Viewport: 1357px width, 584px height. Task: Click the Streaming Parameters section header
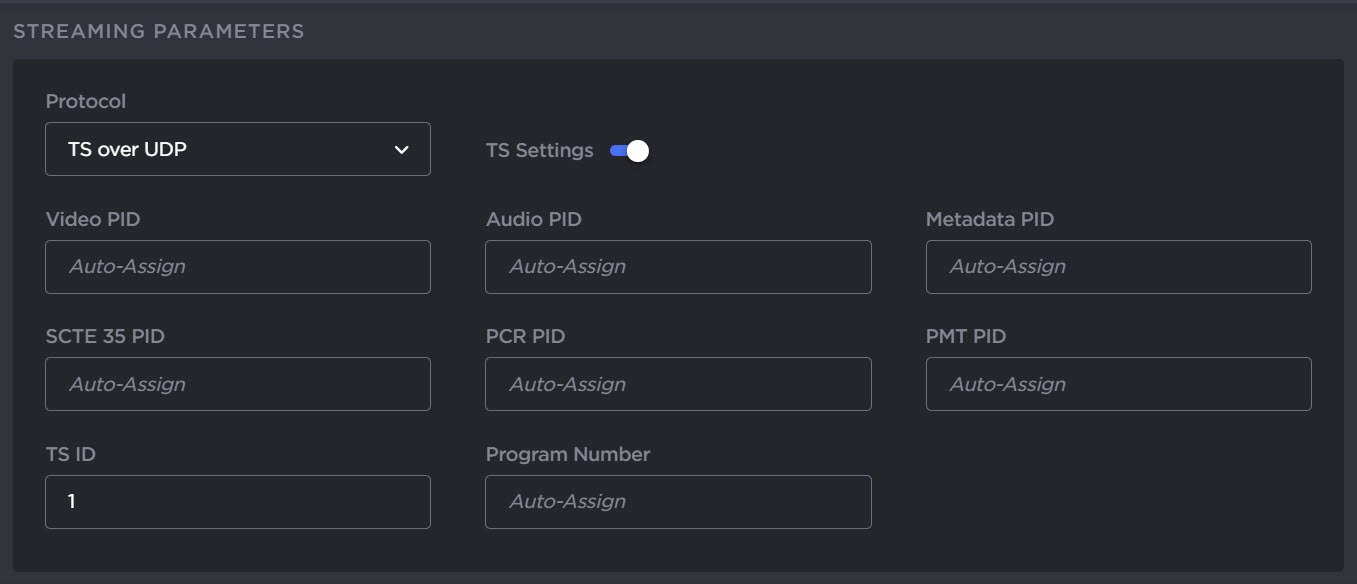pos(158,31)
